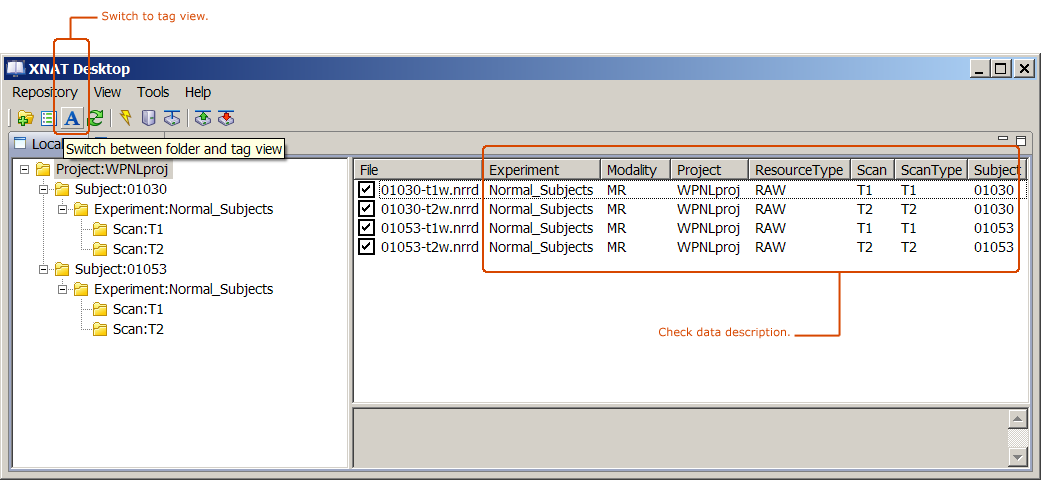Click the green refresh arrows icon
The height and width of the screenshot is (480, 1041).
95,118
